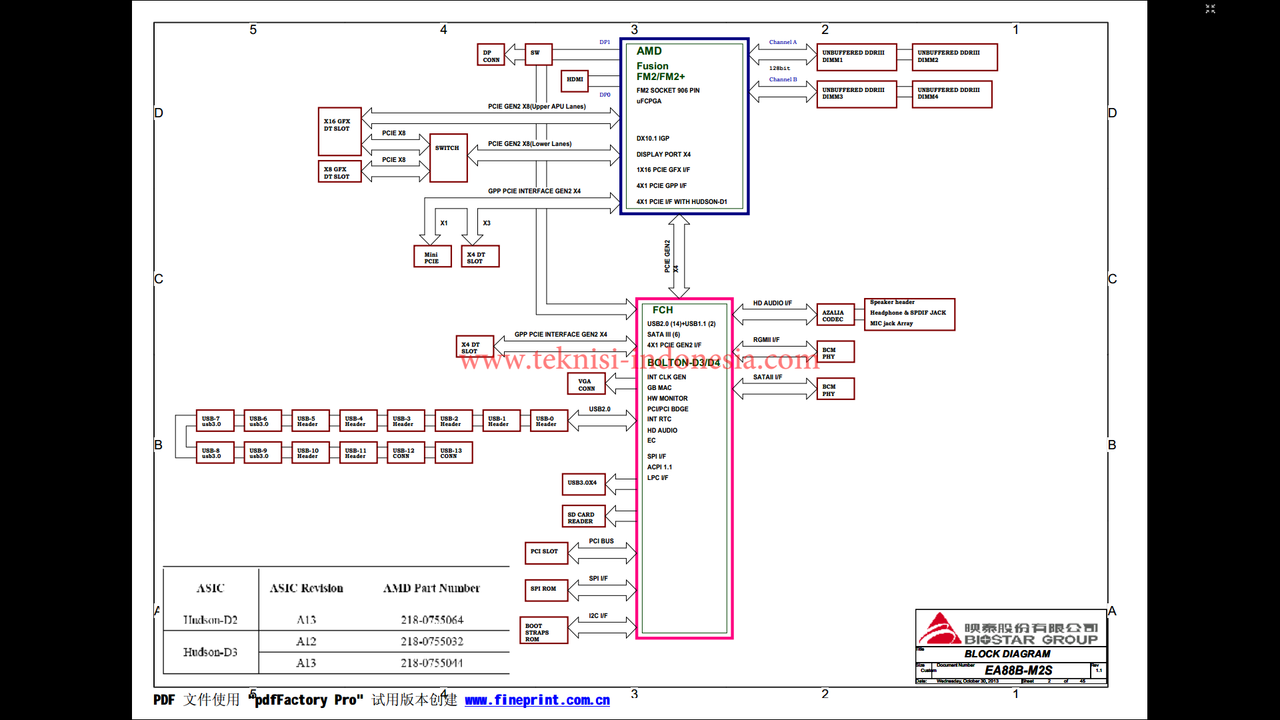Select the FCH block heading
The image size is (1280, 720).
point(663,310)
